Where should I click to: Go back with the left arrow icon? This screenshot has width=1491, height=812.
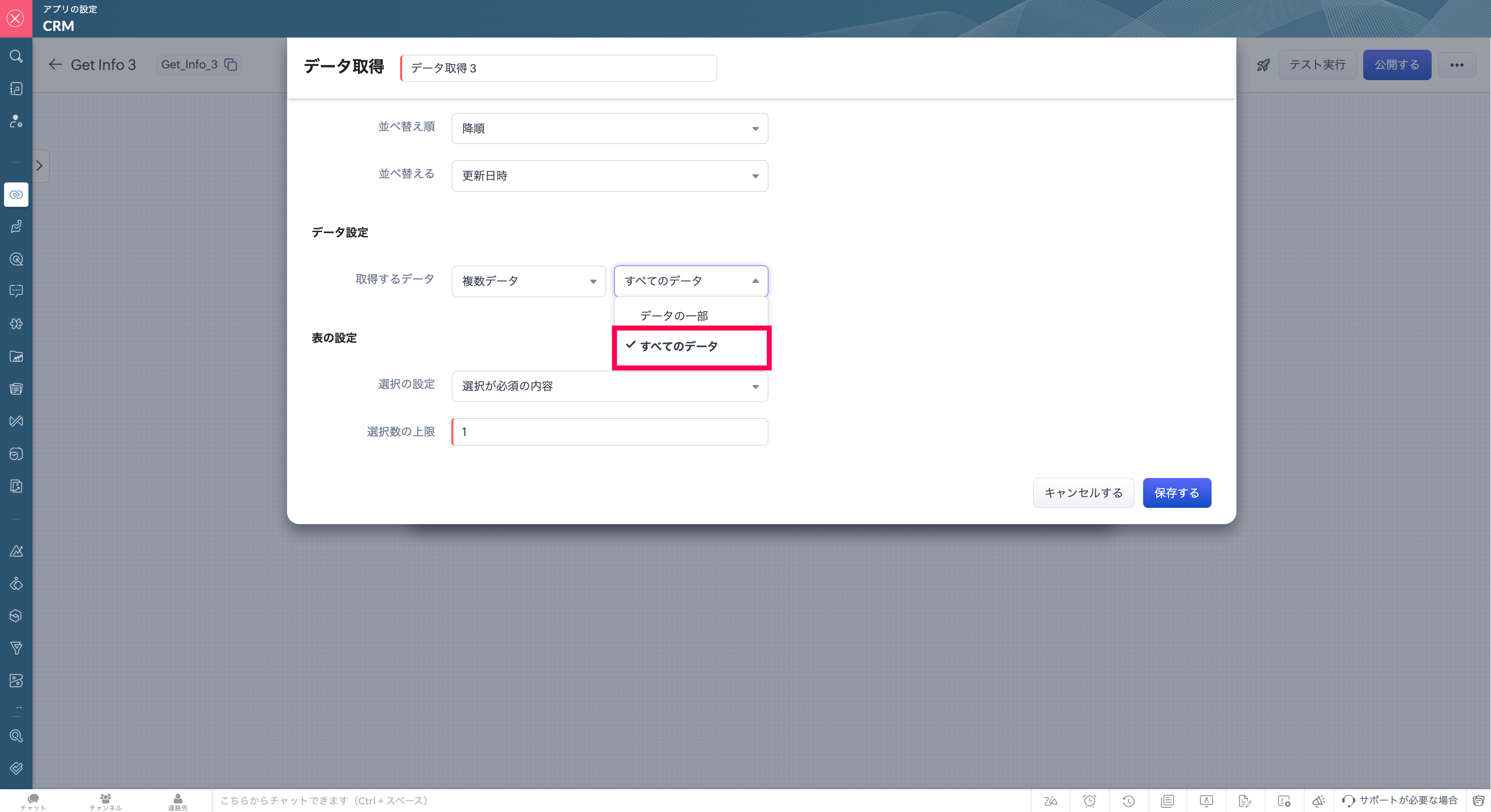coord(55,65)
